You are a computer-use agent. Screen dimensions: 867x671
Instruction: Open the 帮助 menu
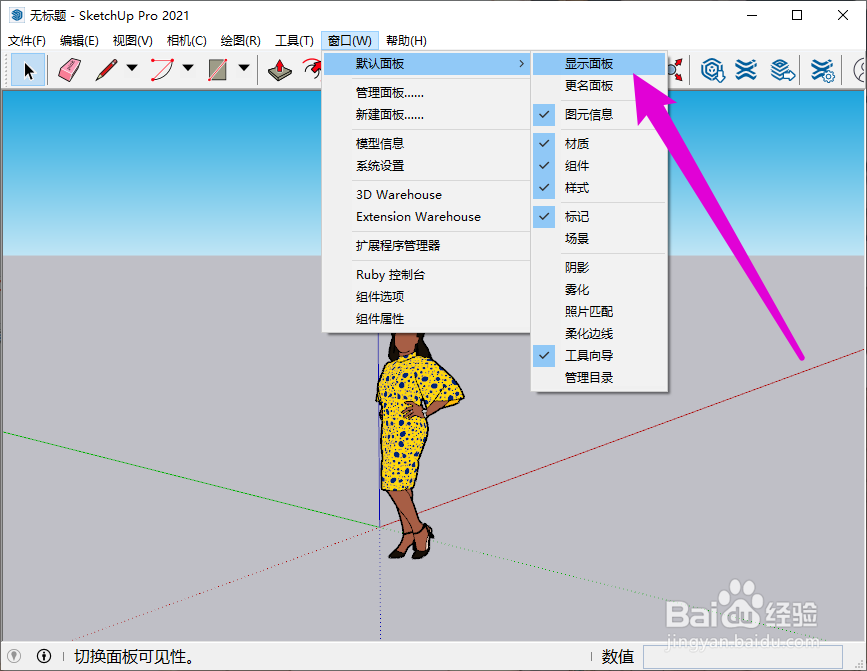click(404, 40)
